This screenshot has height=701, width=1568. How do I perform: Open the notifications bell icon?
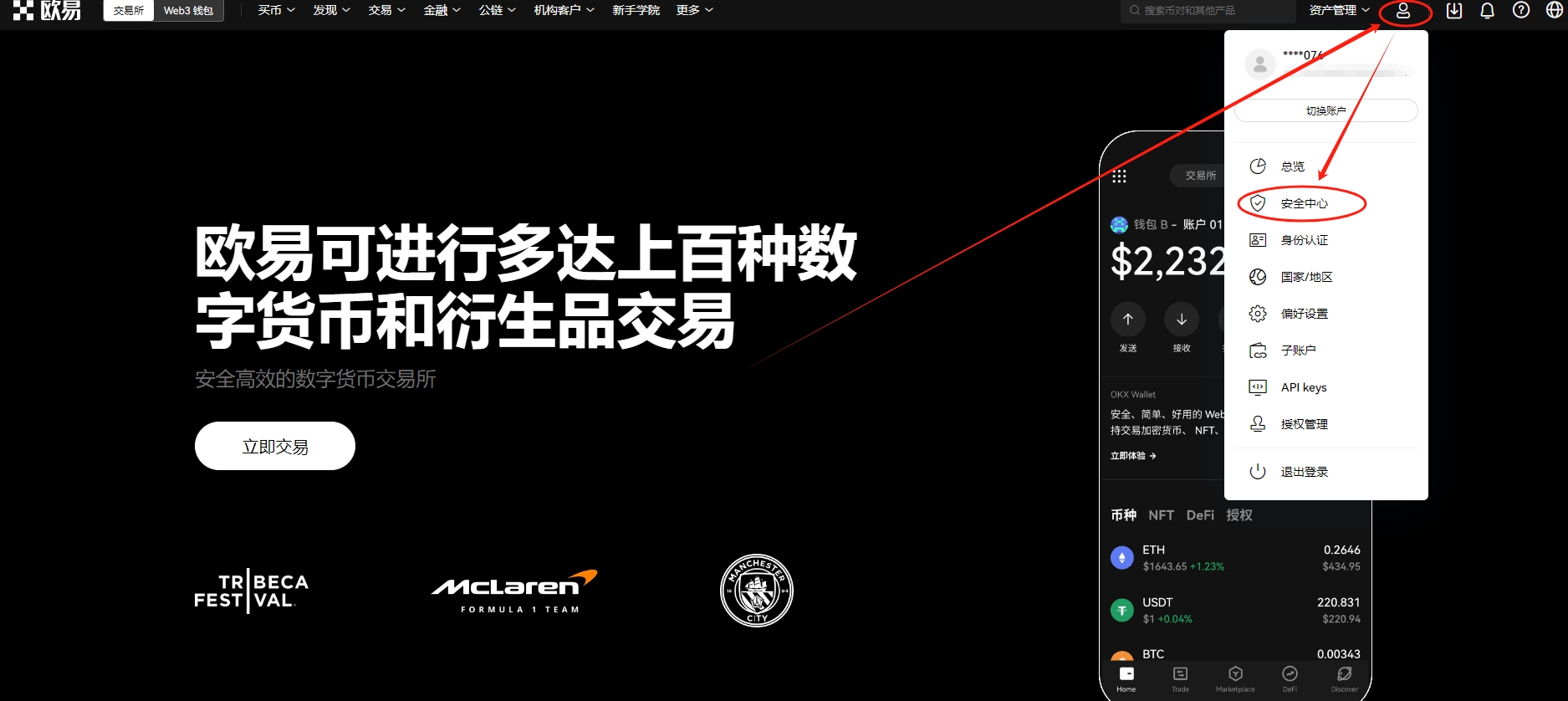tap(1487, 11)
